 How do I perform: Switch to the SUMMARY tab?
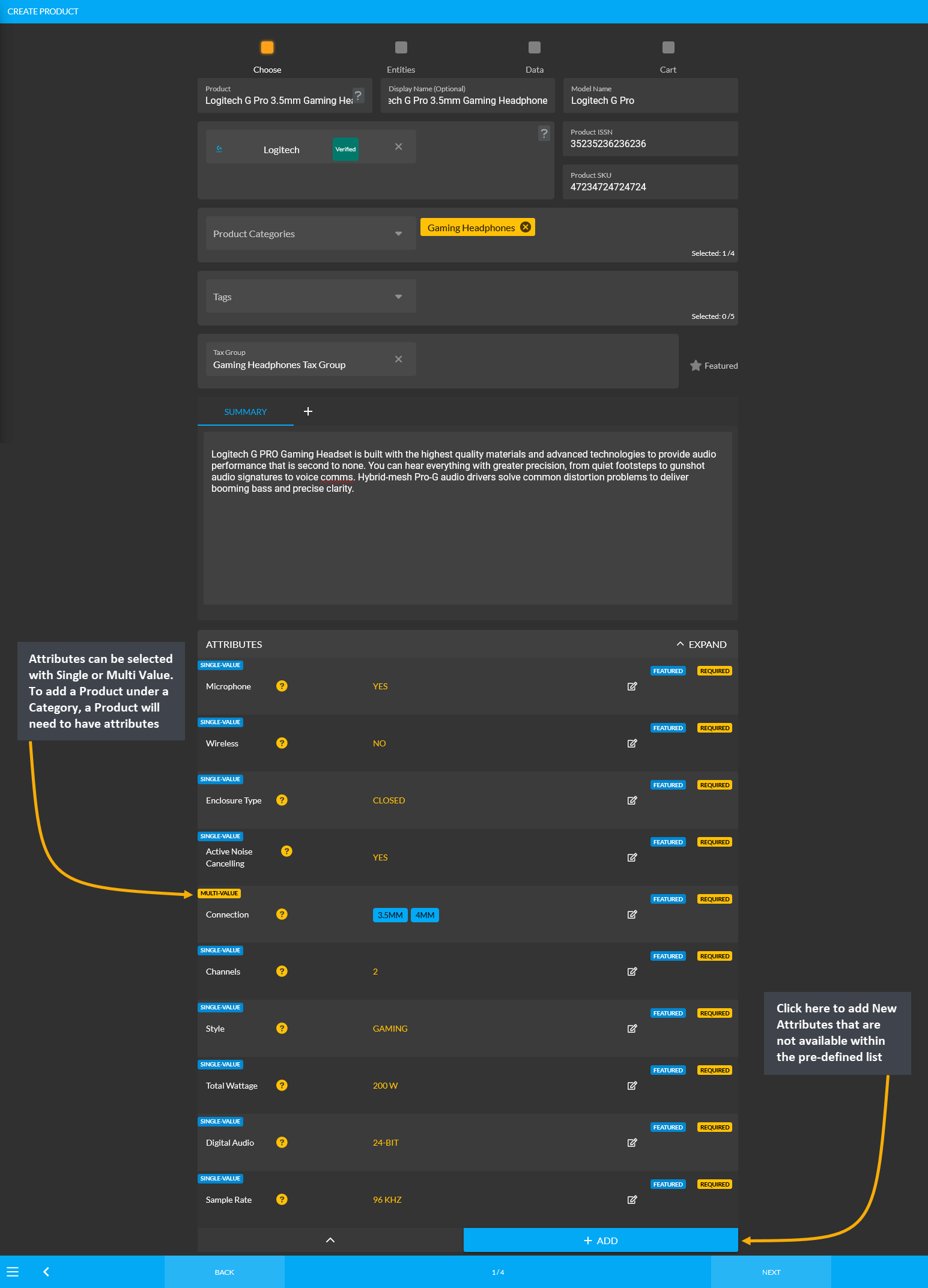246,412
